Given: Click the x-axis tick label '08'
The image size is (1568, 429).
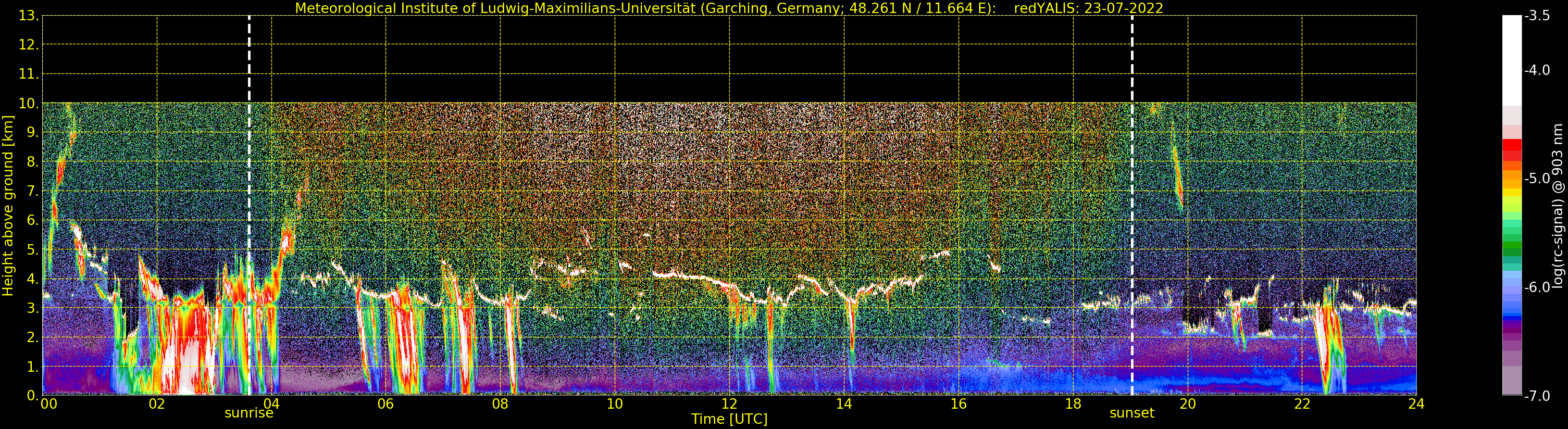Looking at the screenshot, I should [x=500, y=404].
